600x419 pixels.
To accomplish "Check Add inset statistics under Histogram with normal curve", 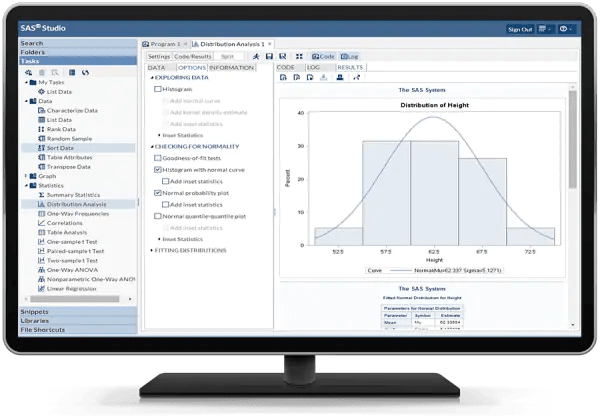I will pos(165,181).
